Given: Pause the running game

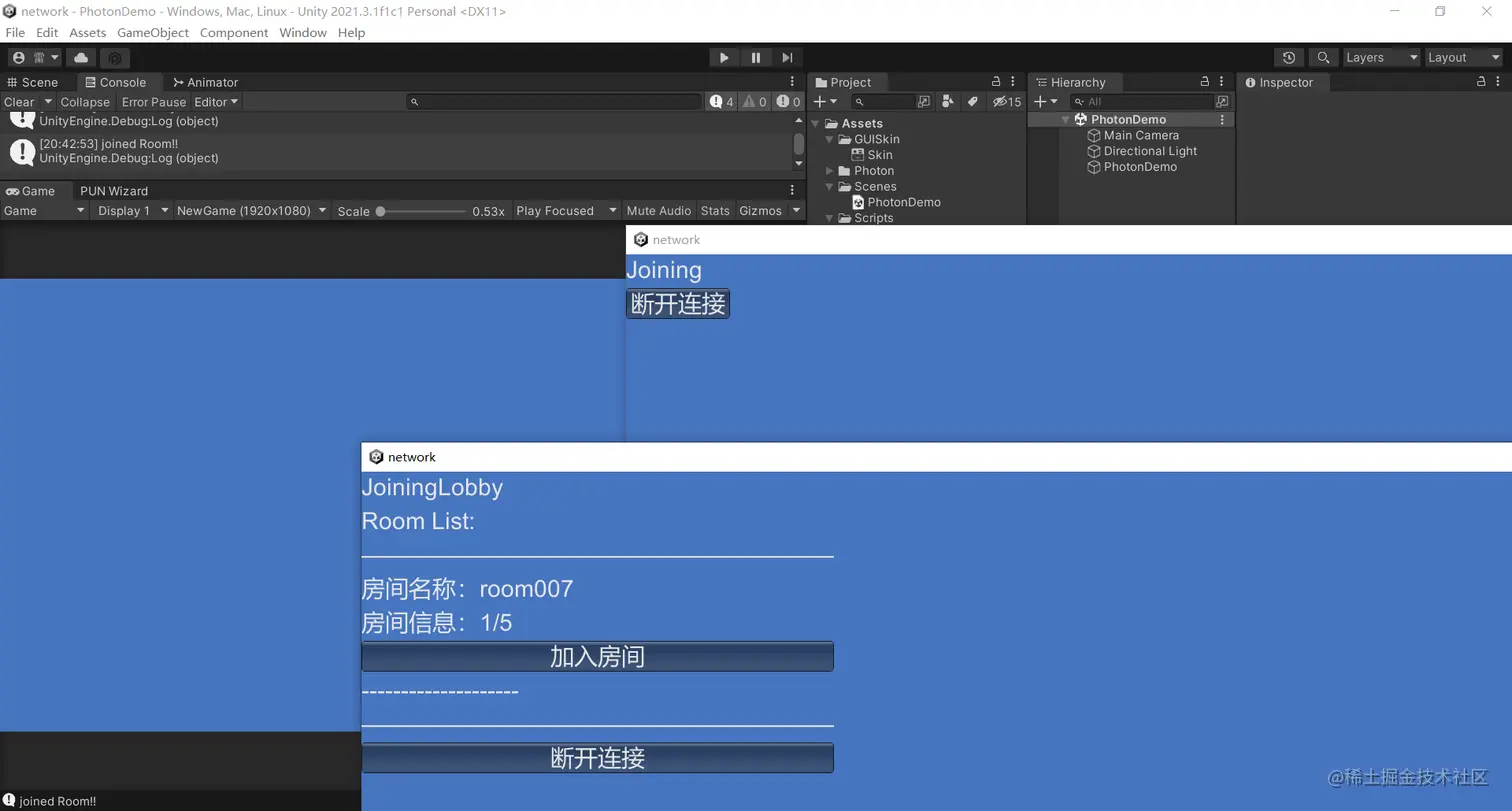Looking at the screenshot, I should coord(755,57).
